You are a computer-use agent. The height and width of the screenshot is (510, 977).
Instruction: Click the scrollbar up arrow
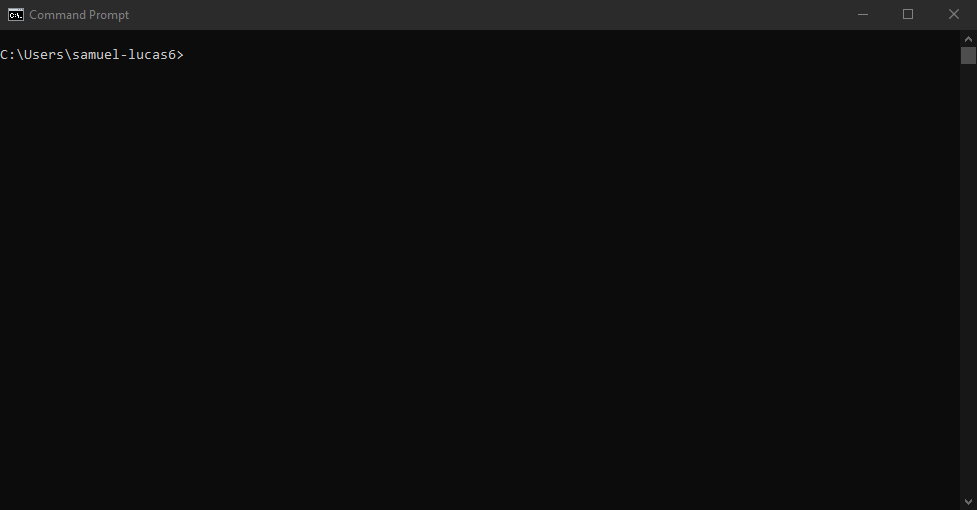click(968, 39)
